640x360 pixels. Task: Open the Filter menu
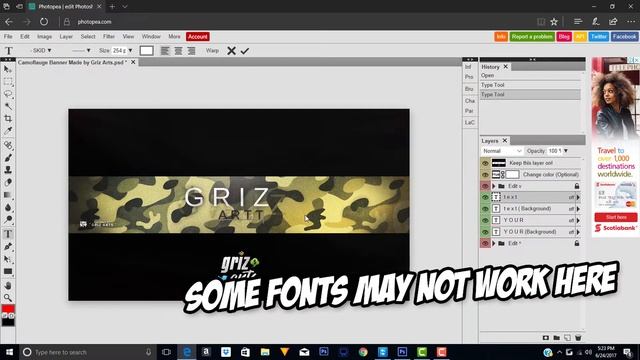pyautogui.click(x=109, y=36)
